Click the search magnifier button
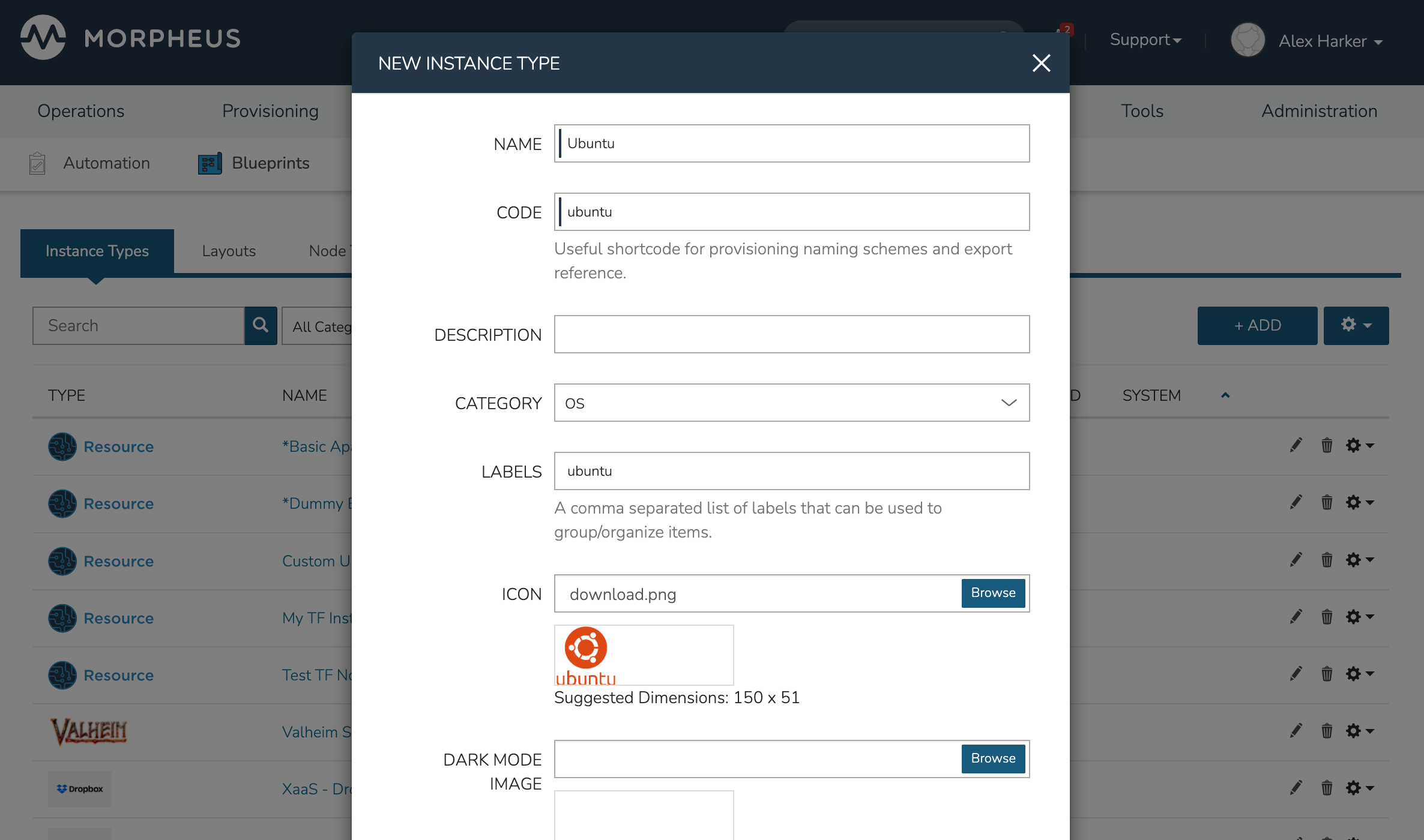Image resolution: width=1424 pixels, height=840 pixels. [x=261, y=326]
